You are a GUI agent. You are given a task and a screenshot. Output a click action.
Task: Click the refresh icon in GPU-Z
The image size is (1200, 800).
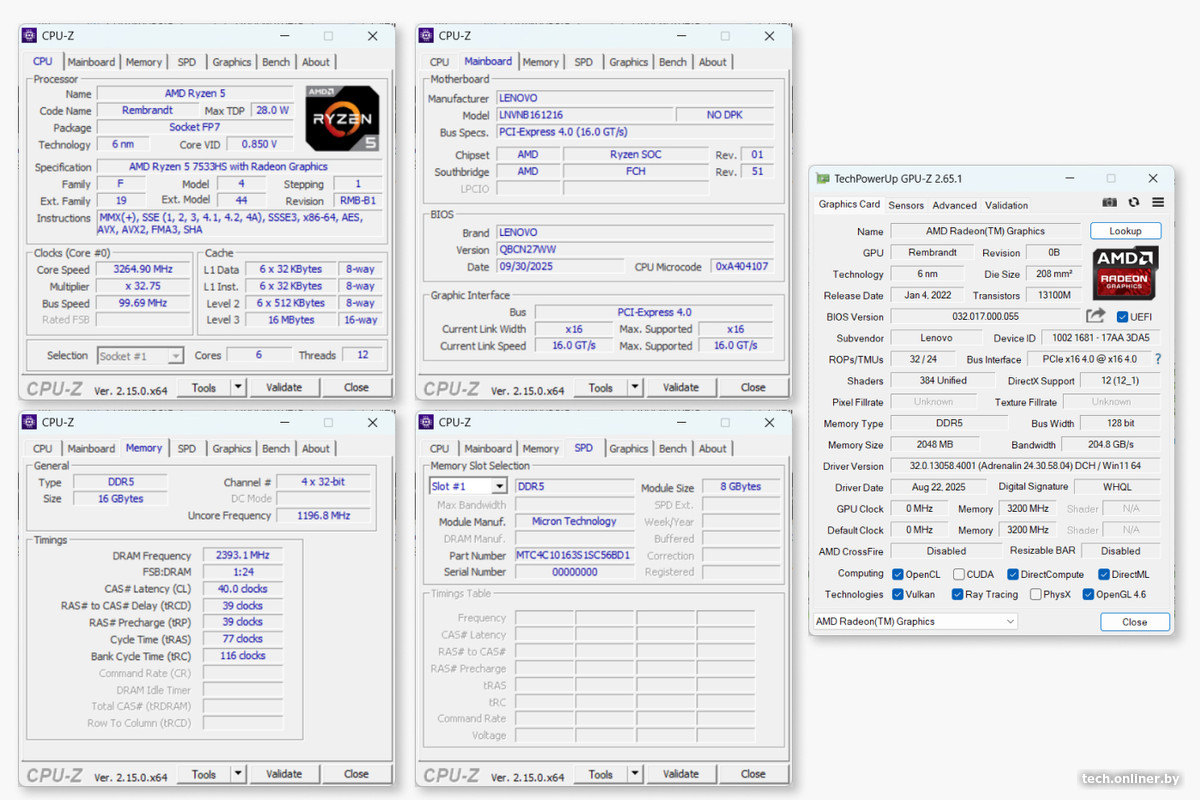1133,202
